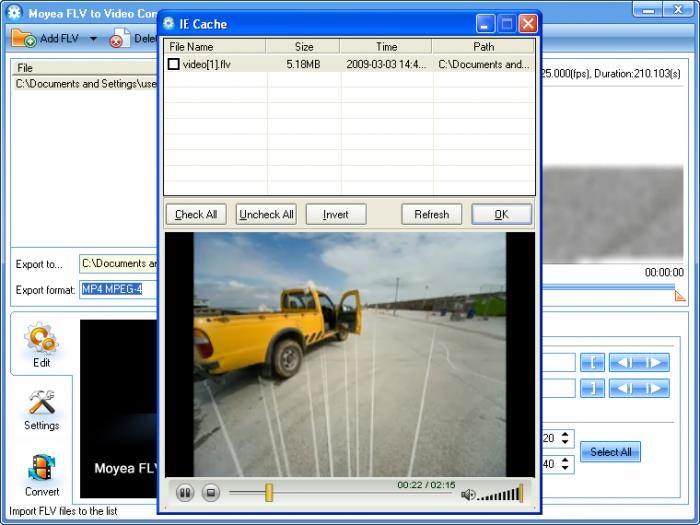
Task: Click the stepper arrows beside value 20
Action: click(565, 438)
